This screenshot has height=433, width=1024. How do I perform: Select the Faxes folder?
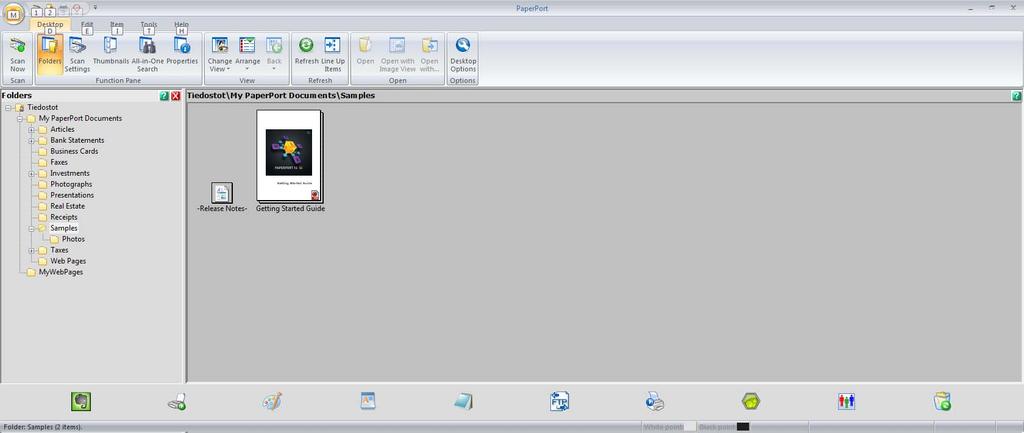[59, 162]
